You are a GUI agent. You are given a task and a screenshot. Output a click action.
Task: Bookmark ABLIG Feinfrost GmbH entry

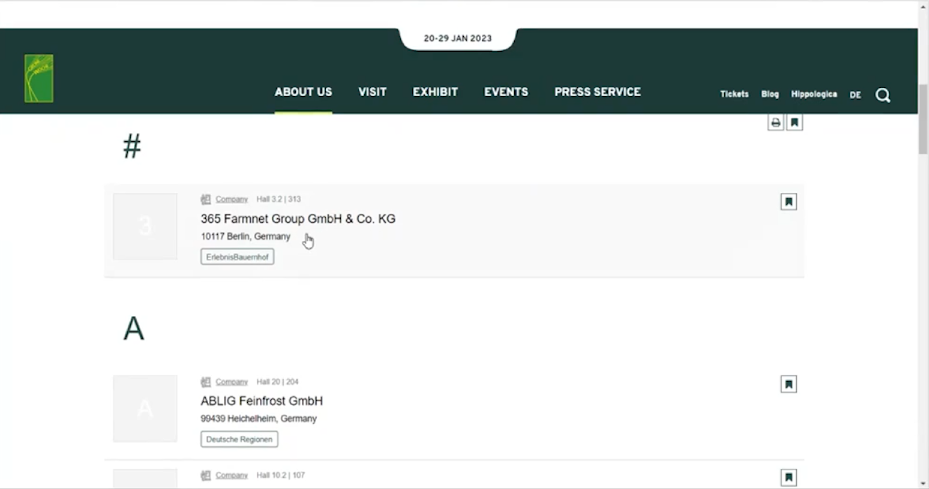[x=789, y=385]
